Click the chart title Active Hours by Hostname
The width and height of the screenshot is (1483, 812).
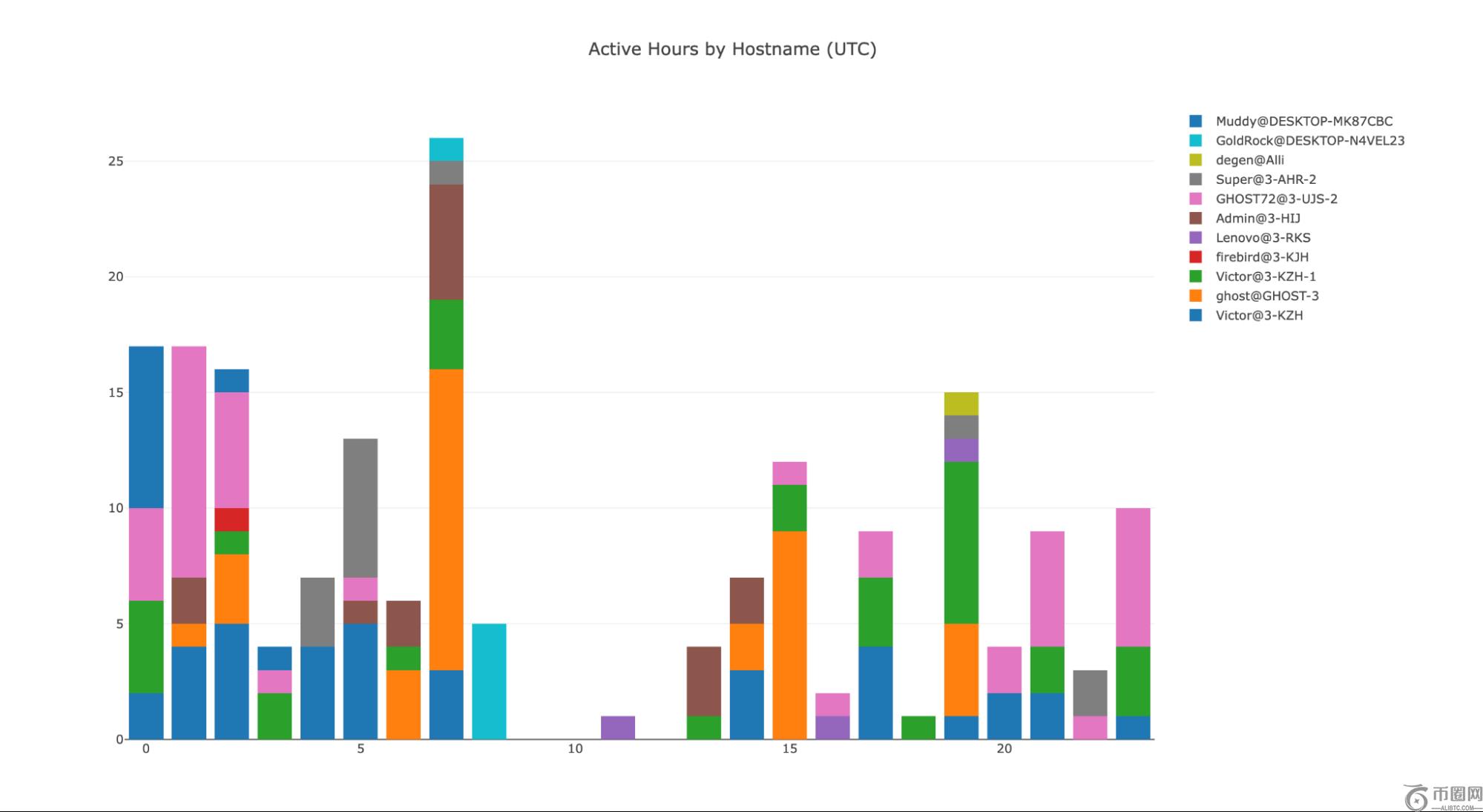coord(732,49)
